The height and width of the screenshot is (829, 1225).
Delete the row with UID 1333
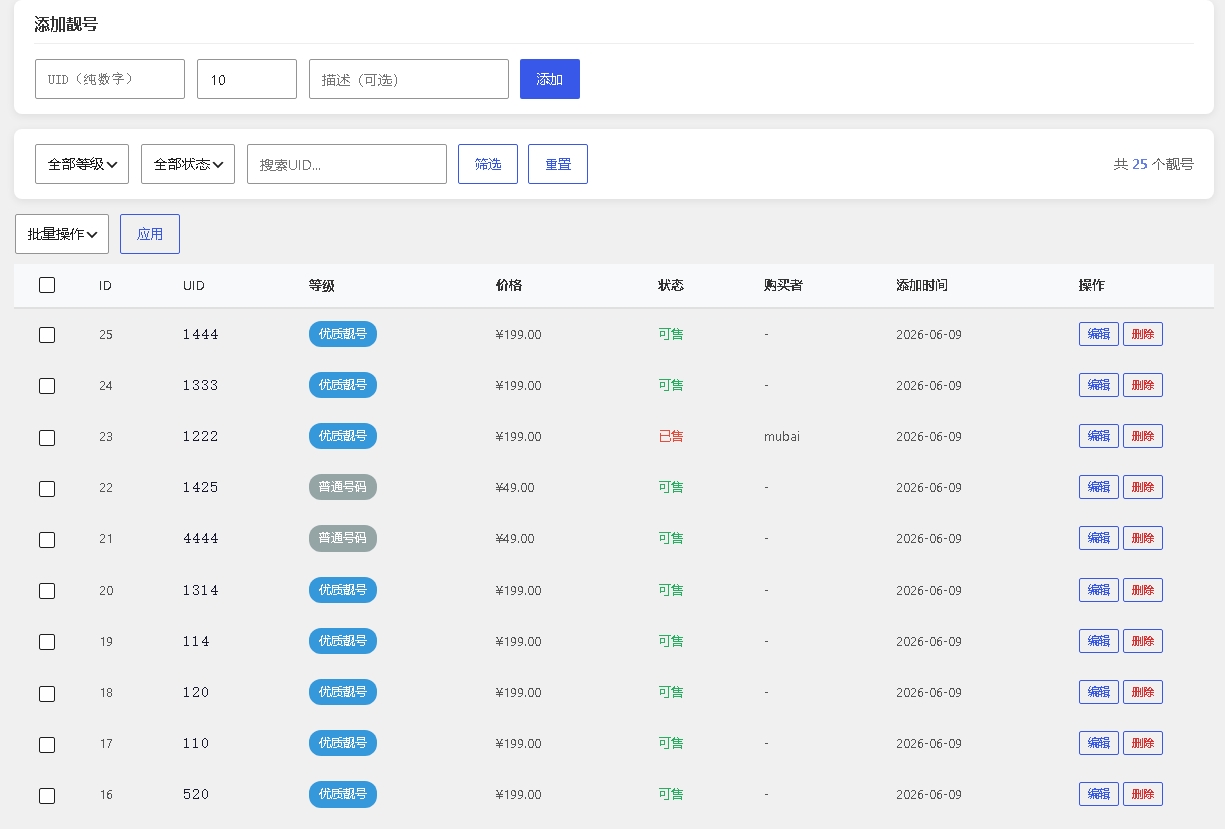click(1143, 385)
